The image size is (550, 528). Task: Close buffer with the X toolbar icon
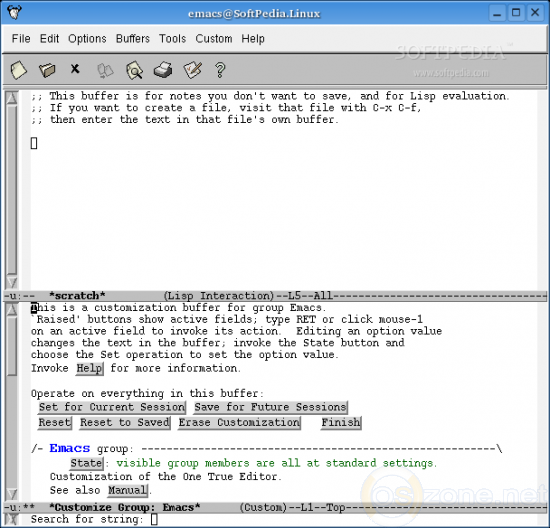[x=75, y=68]
